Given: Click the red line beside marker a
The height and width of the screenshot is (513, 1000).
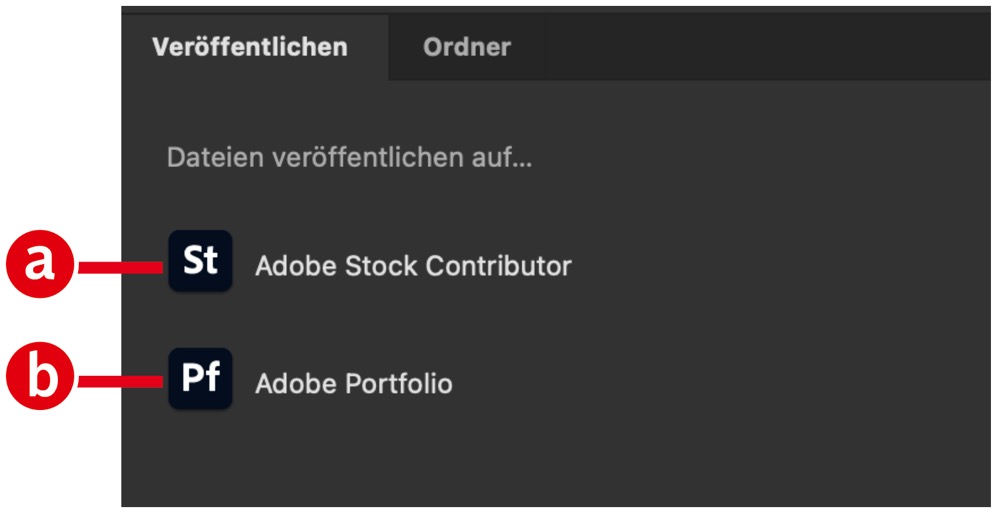Looking at the screenshot, I should pos(120,266).
